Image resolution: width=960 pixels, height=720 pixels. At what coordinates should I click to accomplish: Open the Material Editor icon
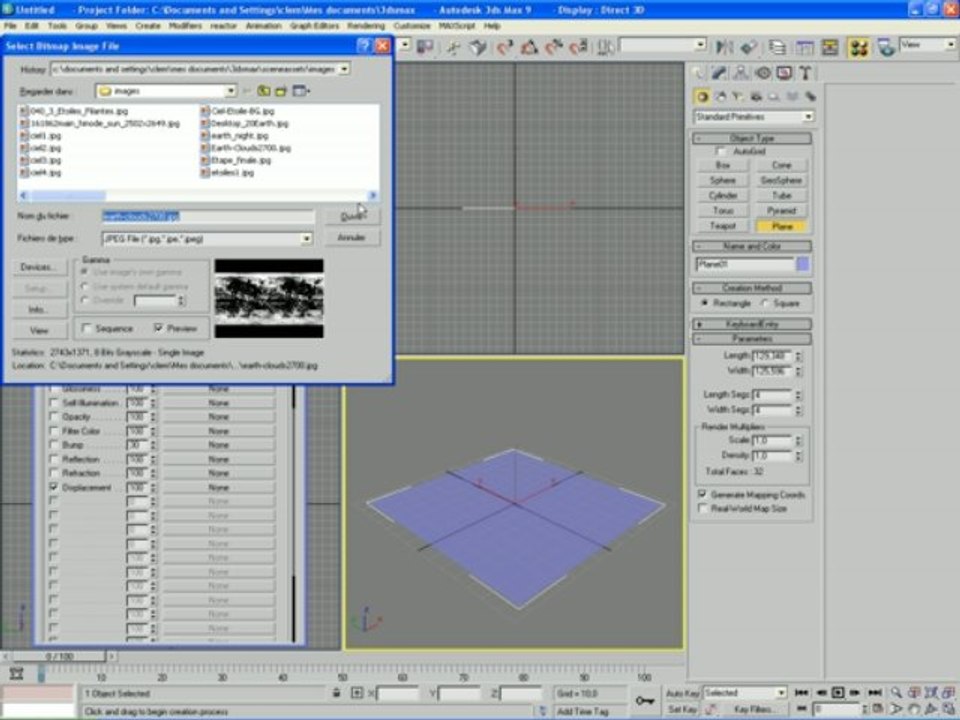click(858, 47)
